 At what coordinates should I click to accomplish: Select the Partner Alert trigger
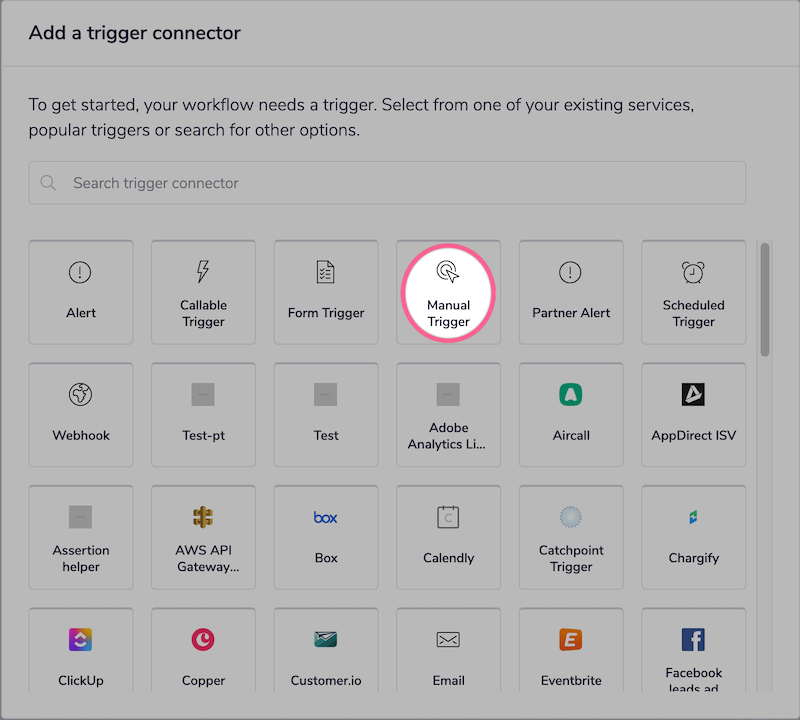(571, 292)
